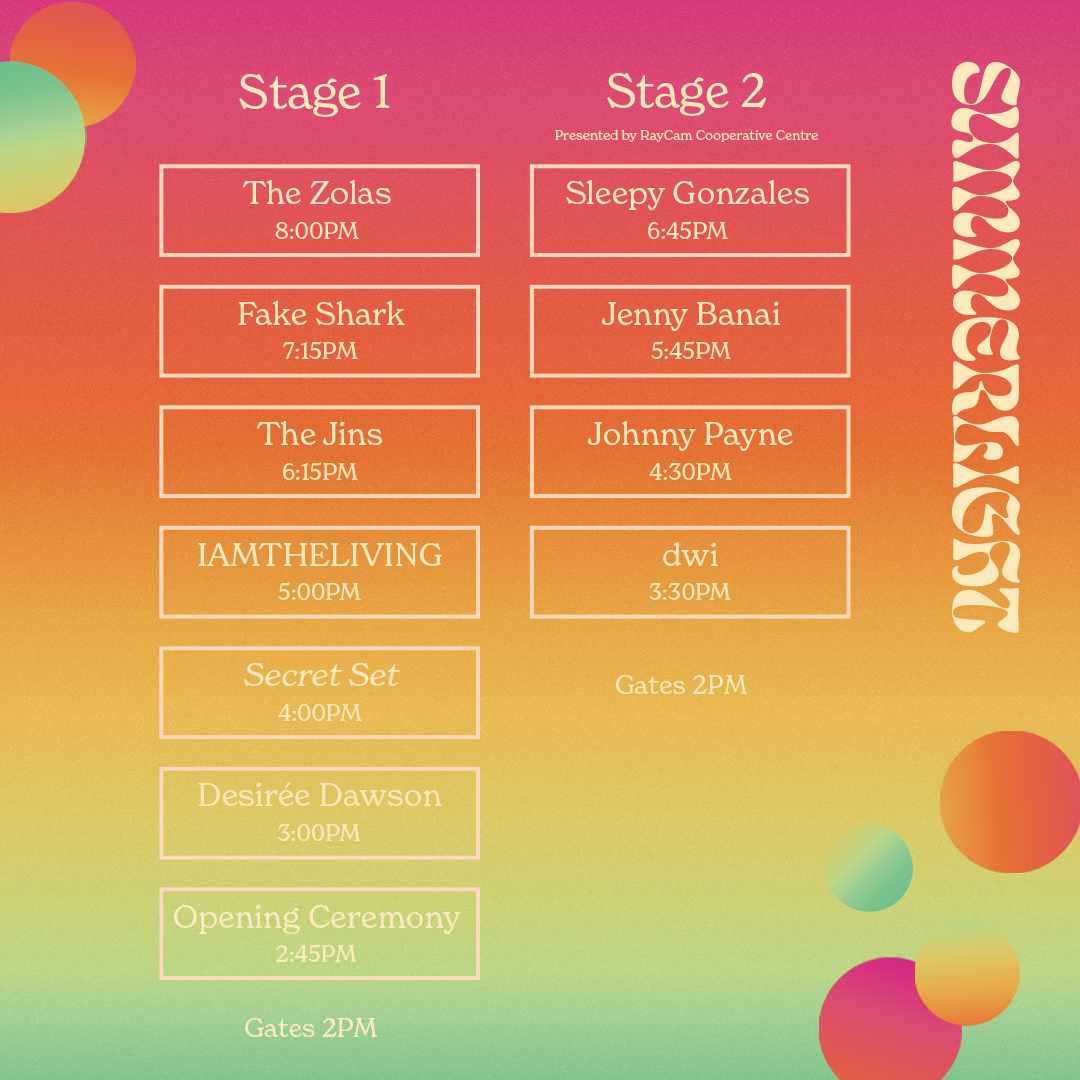Click Gates 2PM under Stage 1
This screenshot has height=1080, width=1080.
point(311,1028)
